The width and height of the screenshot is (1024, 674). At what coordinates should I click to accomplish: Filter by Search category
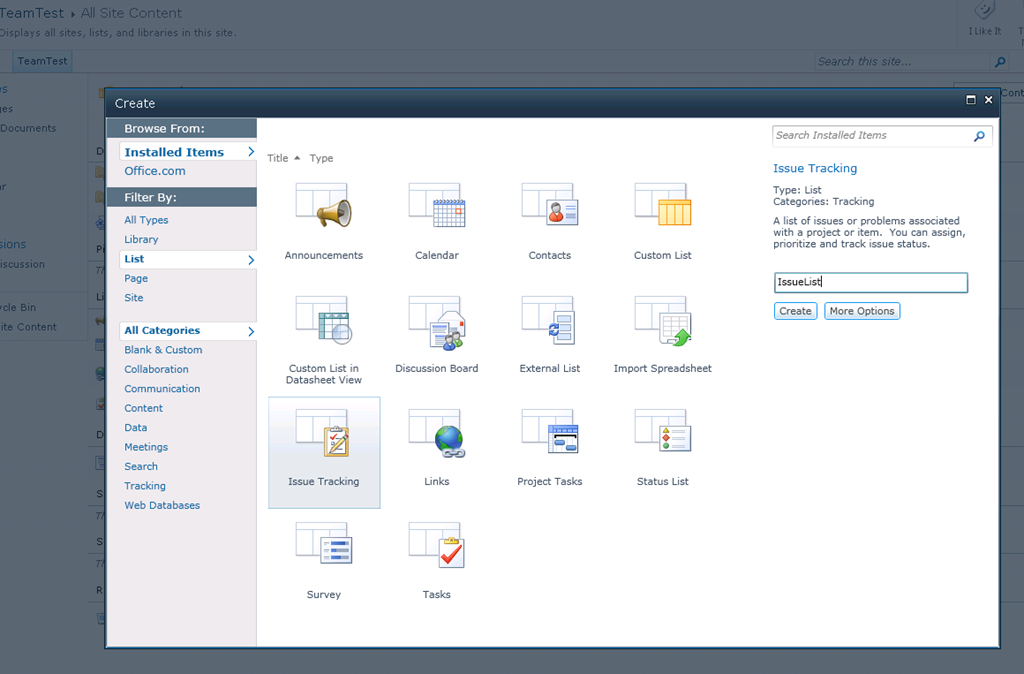[141, 466]
